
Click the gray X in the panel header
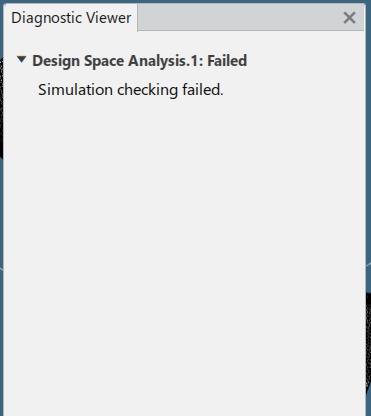(349, 18)
